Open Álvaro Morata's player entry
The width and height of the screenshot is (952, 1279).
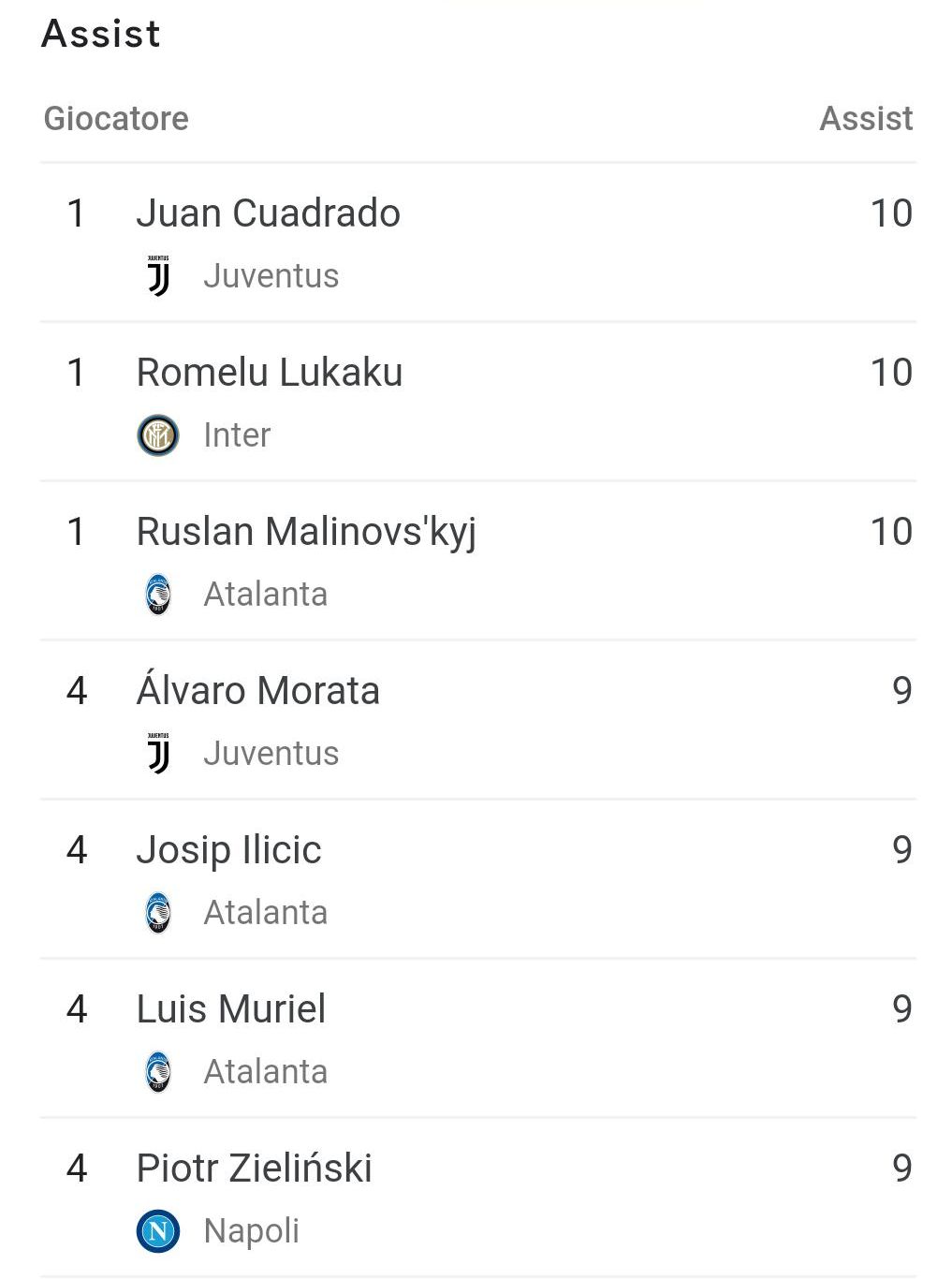pos(257,691)
